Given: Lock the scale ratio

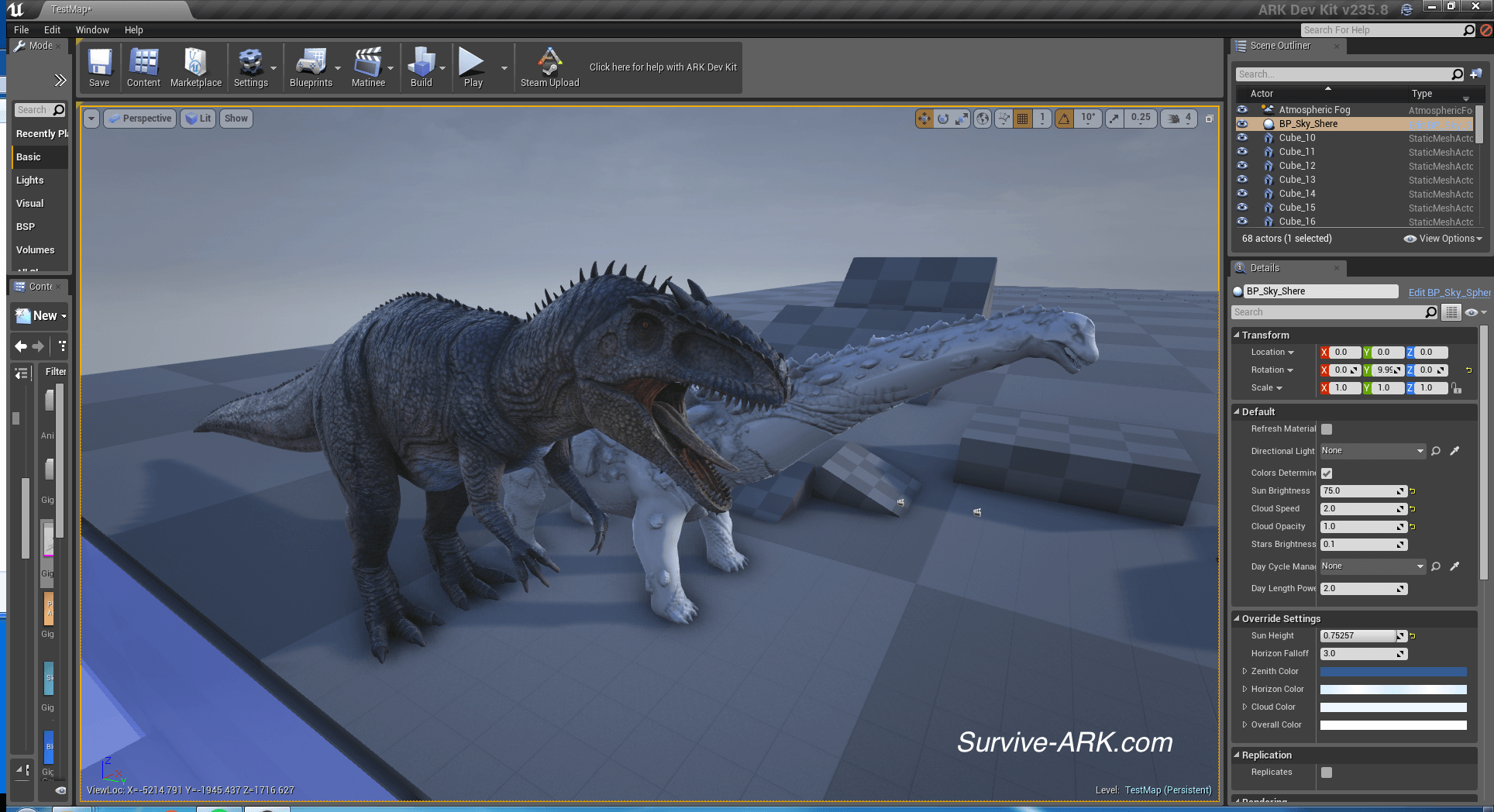Looking at the screenshot, I should (1457, 388).
